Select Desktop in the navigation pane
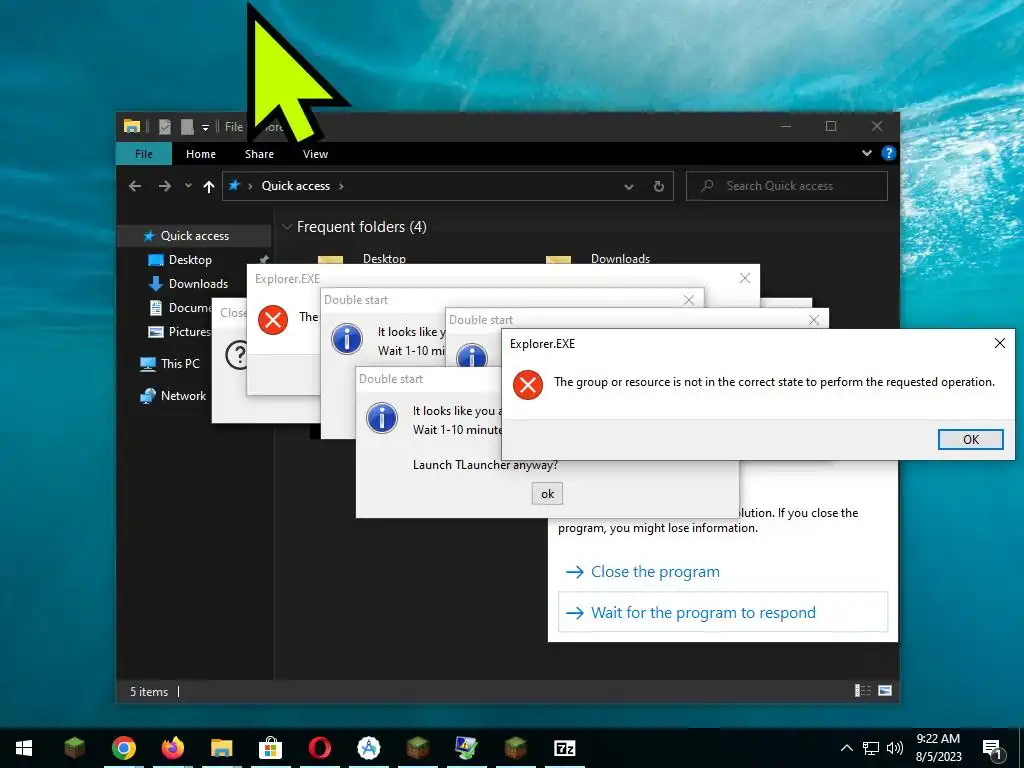This screenshot has width=1024, height=768. (190, 260)
